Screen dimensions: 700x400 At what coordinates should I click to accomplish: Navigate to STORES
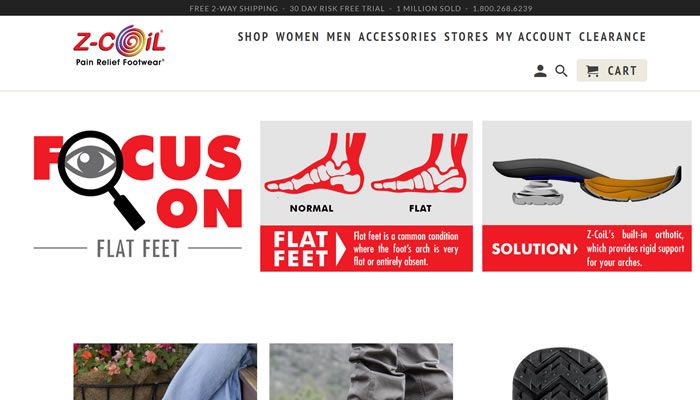[x=466, y=37]
